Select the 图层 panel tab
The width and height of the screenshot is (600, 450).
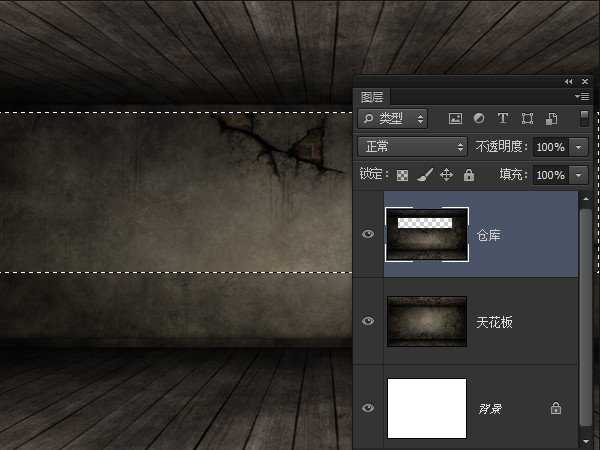coord(373,97)
